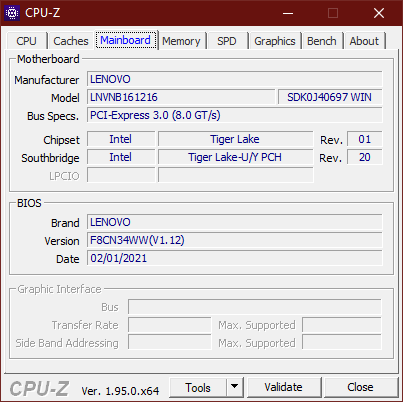Click the BIOS Brand field LENOVO
The image size is (403, 402).
click(x=235, y=222)
